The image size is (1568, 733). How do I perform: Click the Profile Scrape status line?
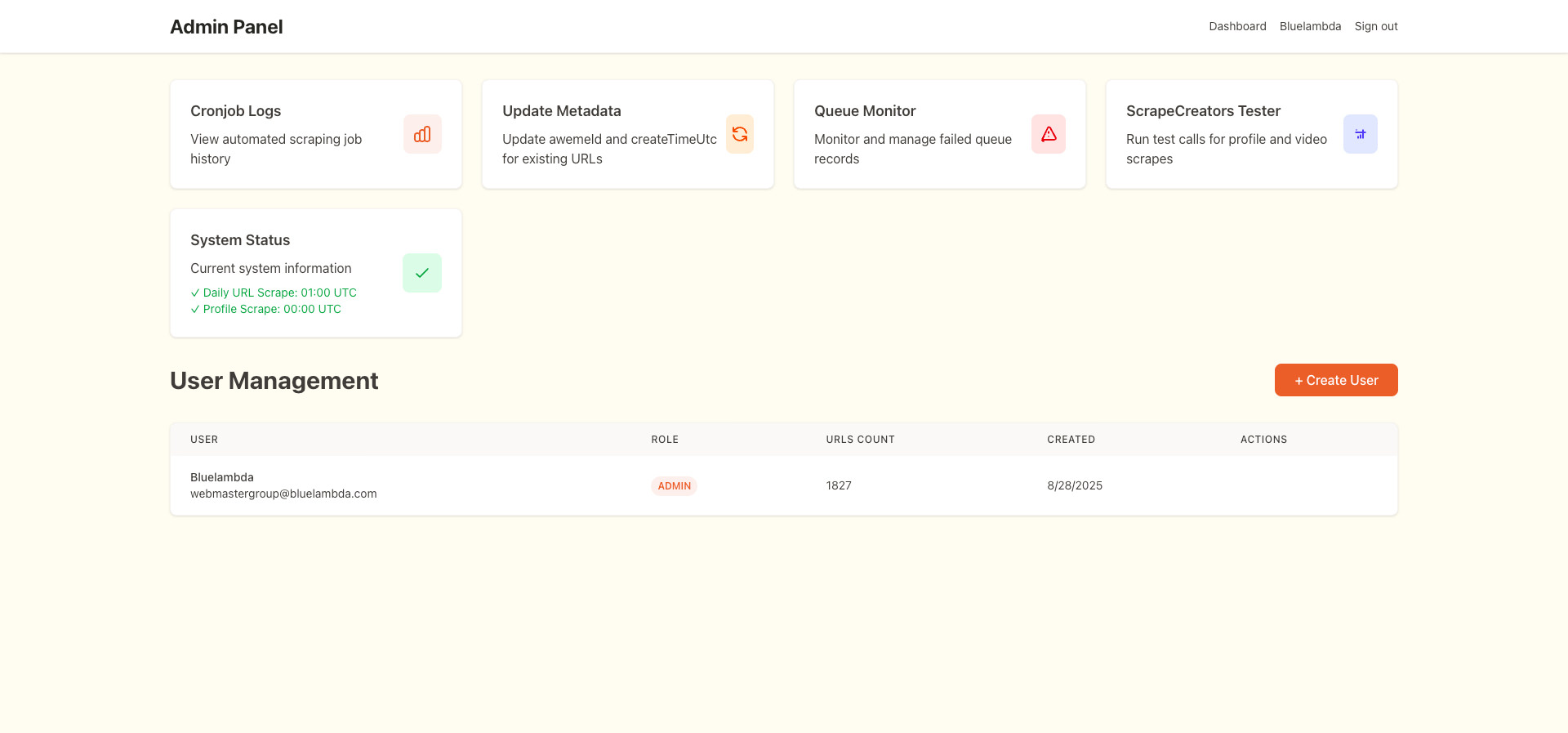pyautogui.click(x=266, y=309)
